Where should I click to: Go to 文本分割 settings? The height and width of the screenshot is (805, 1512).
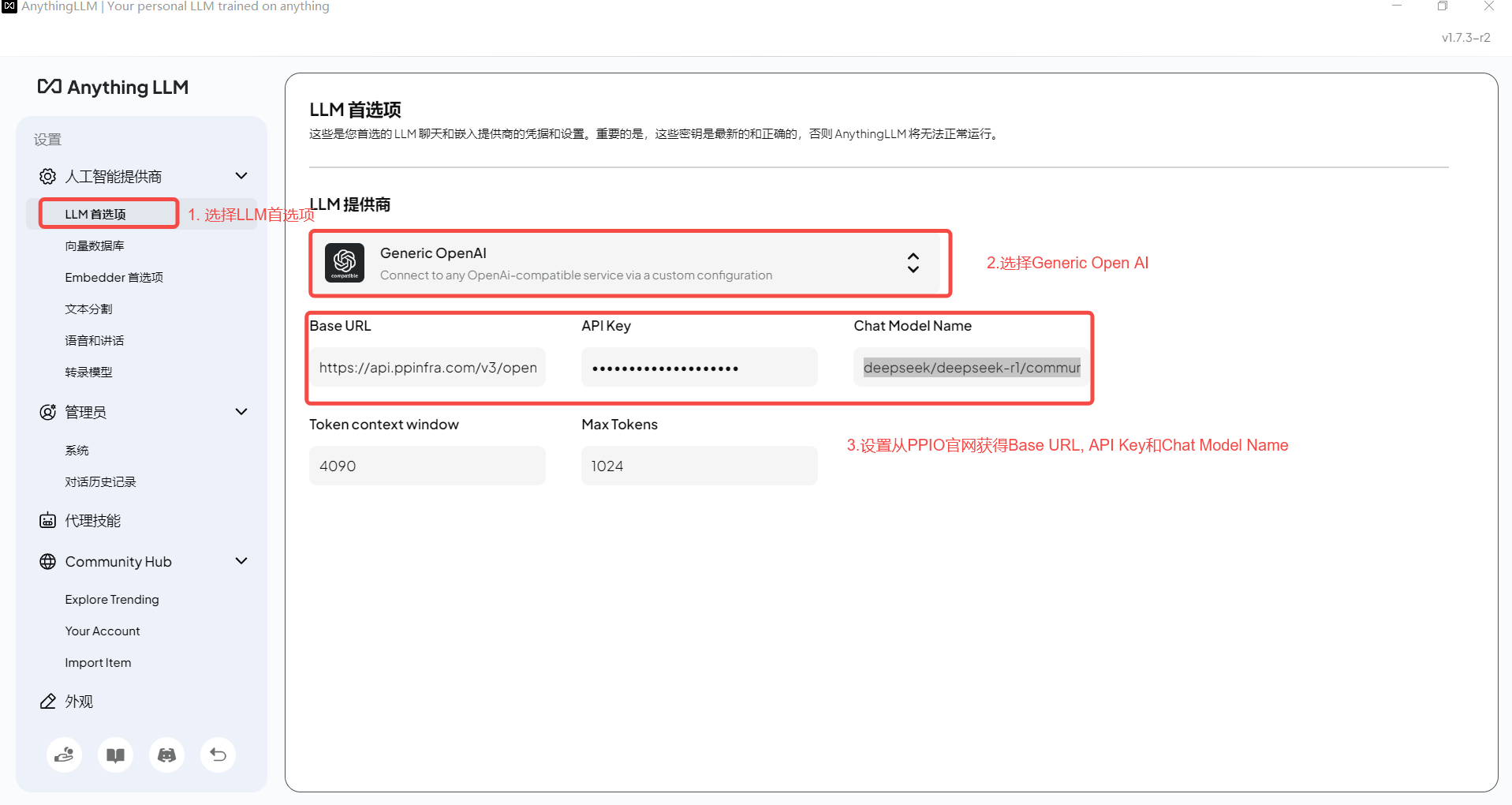pyautogui.click(x=88, y=309)
